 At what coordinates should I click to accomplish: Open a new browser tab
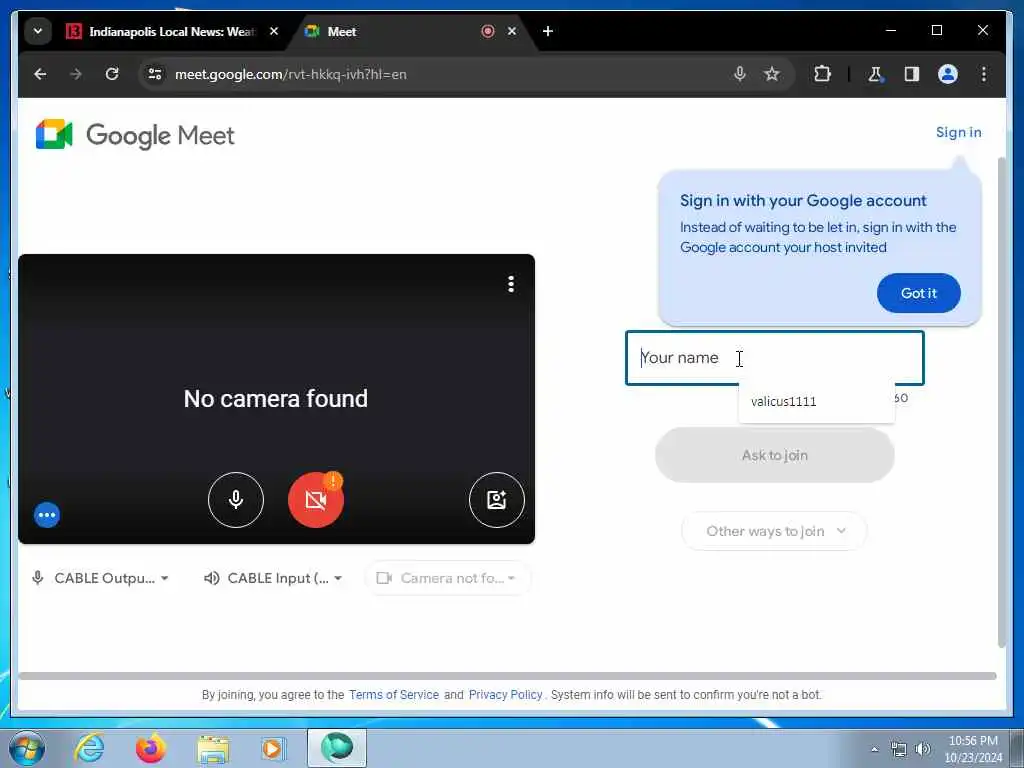548,31
